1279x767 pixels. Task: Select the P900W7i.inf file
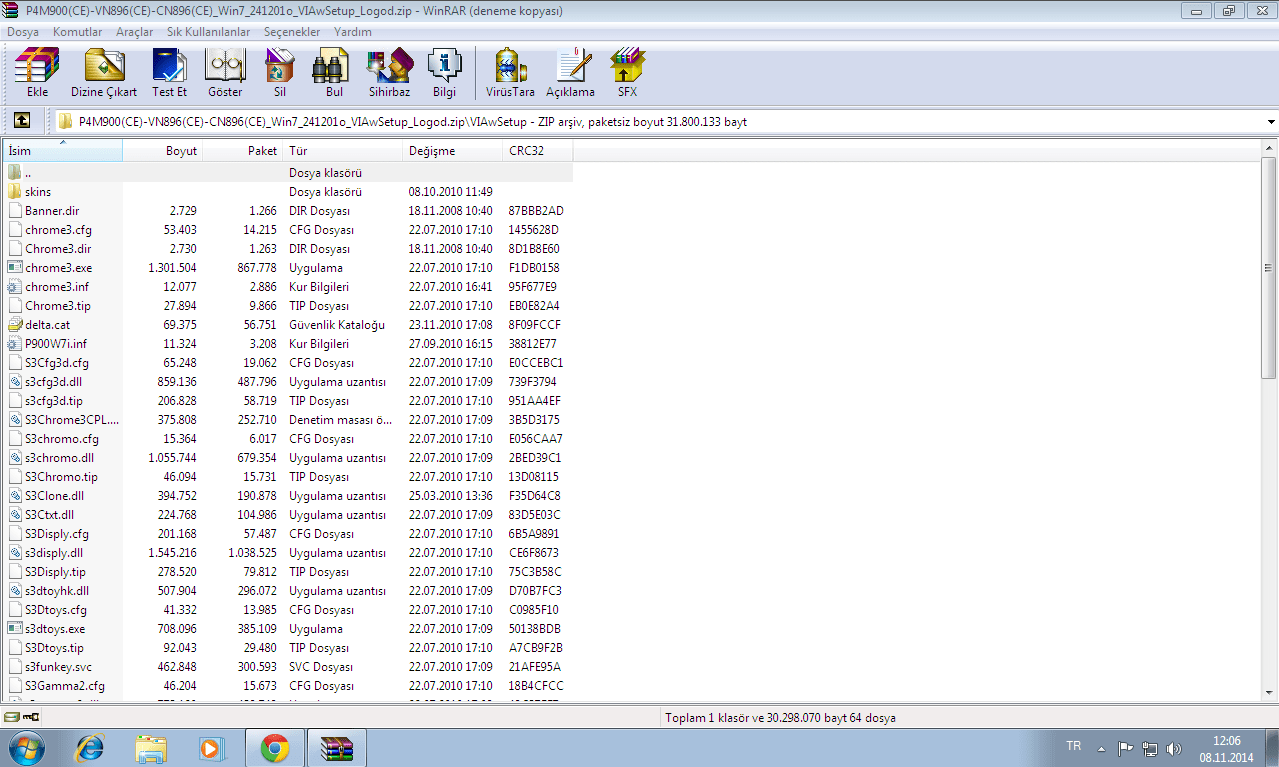click(x=55, y=344)
